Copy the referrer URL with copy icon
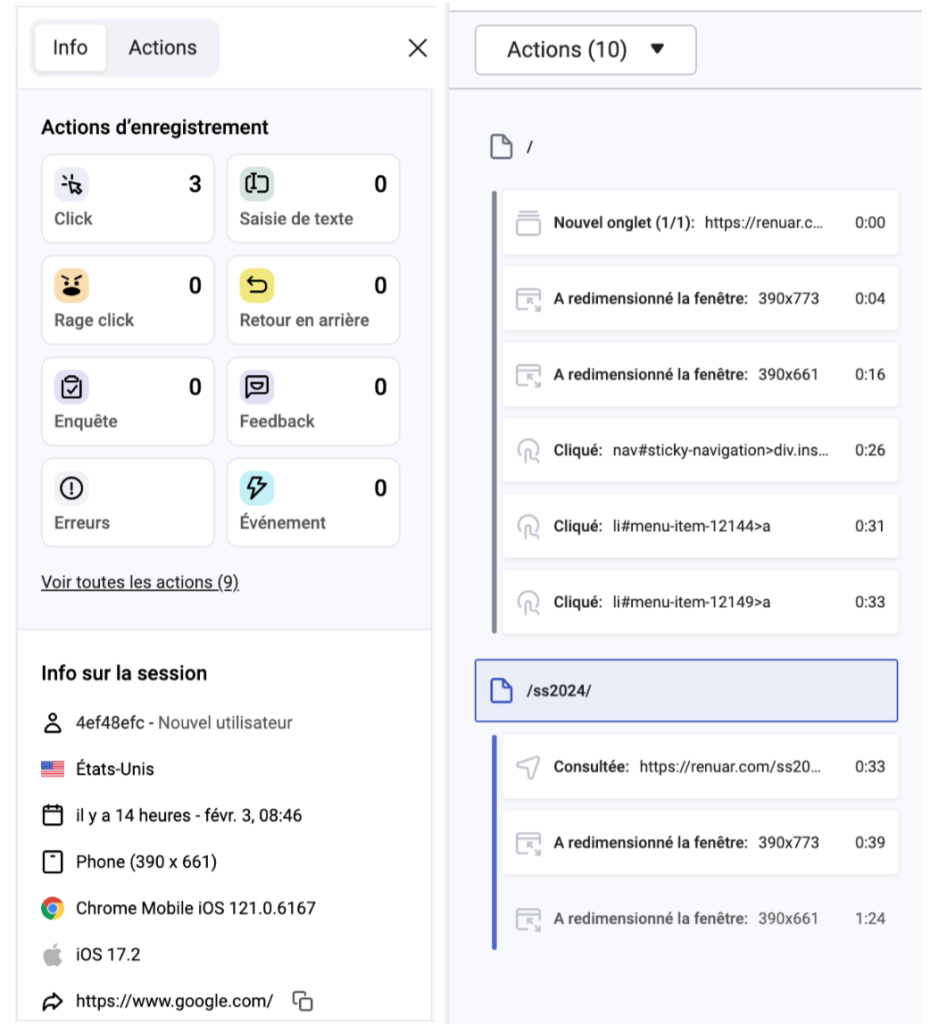Viewport: 939px width, 1024px height. [302, 1001]
